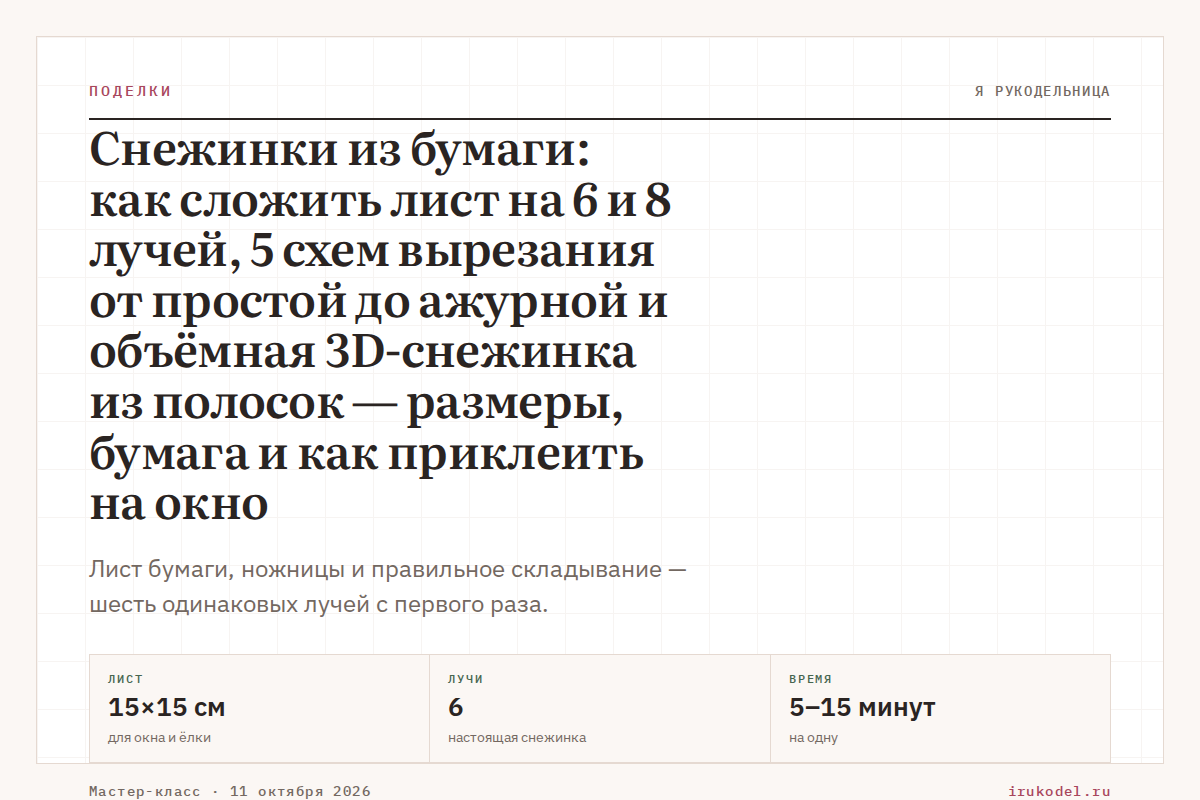Click the subtitle starting 'Лист бумаги, ножницы'
1200x800 pixels.
tap(388, 588)
